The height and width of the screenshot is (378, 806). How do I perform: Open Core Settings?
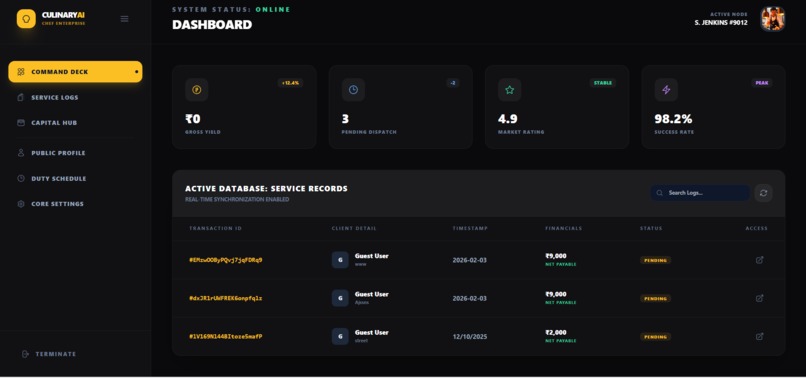pyautogui.click(x=57, y=204)
